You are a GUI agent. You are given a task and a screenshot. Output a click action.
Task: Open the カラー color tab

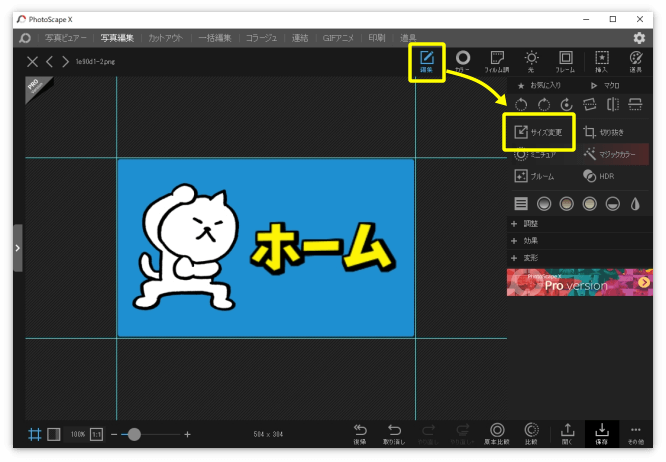point(463,62)
